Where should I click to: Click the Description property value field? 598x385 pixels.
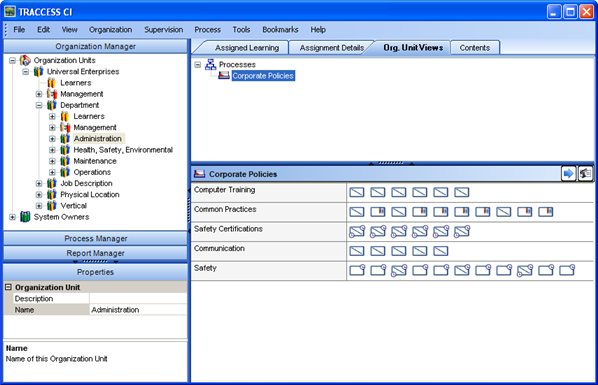click(138, 298)
